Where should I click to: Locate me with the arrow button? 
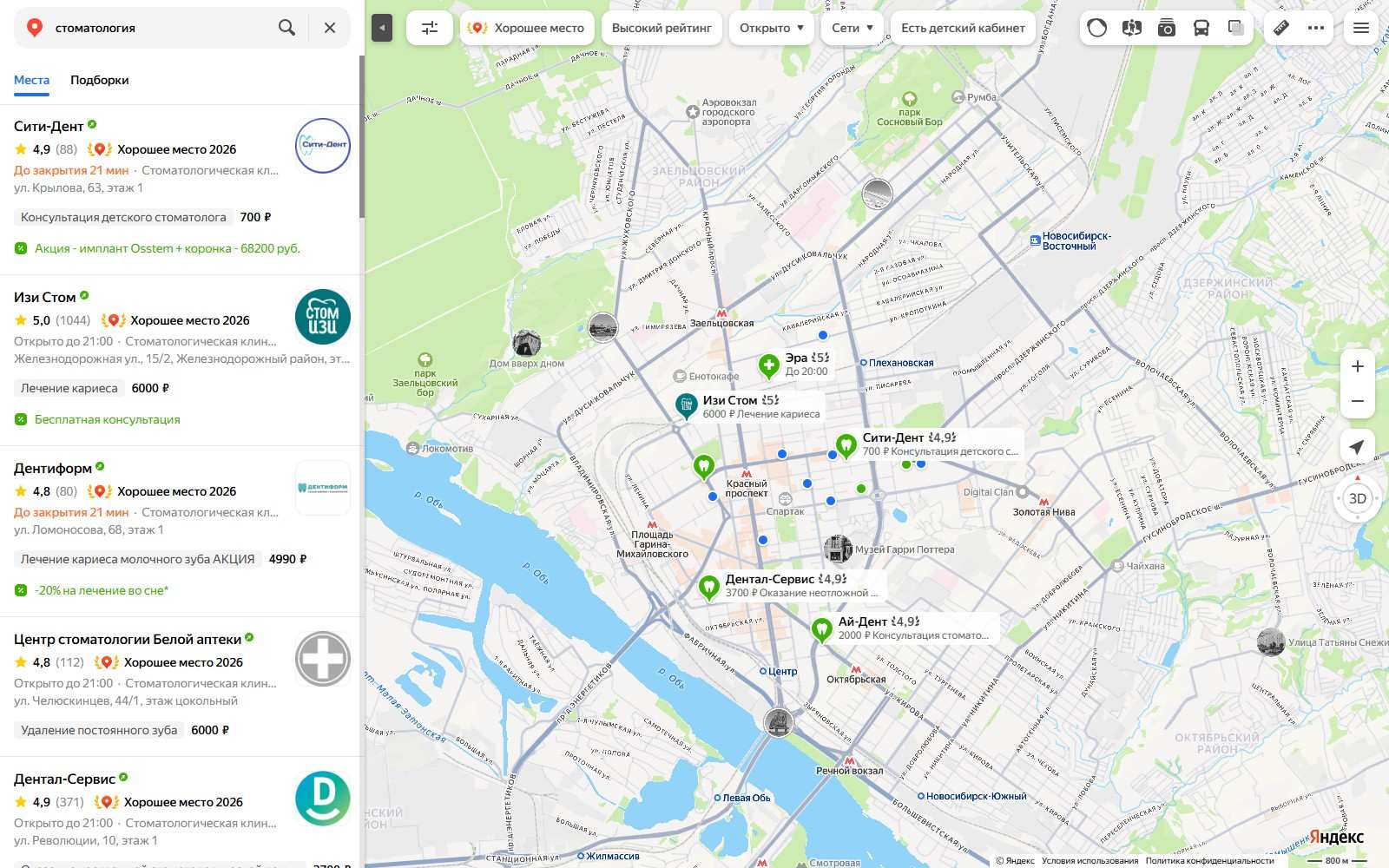point(1357,447)
